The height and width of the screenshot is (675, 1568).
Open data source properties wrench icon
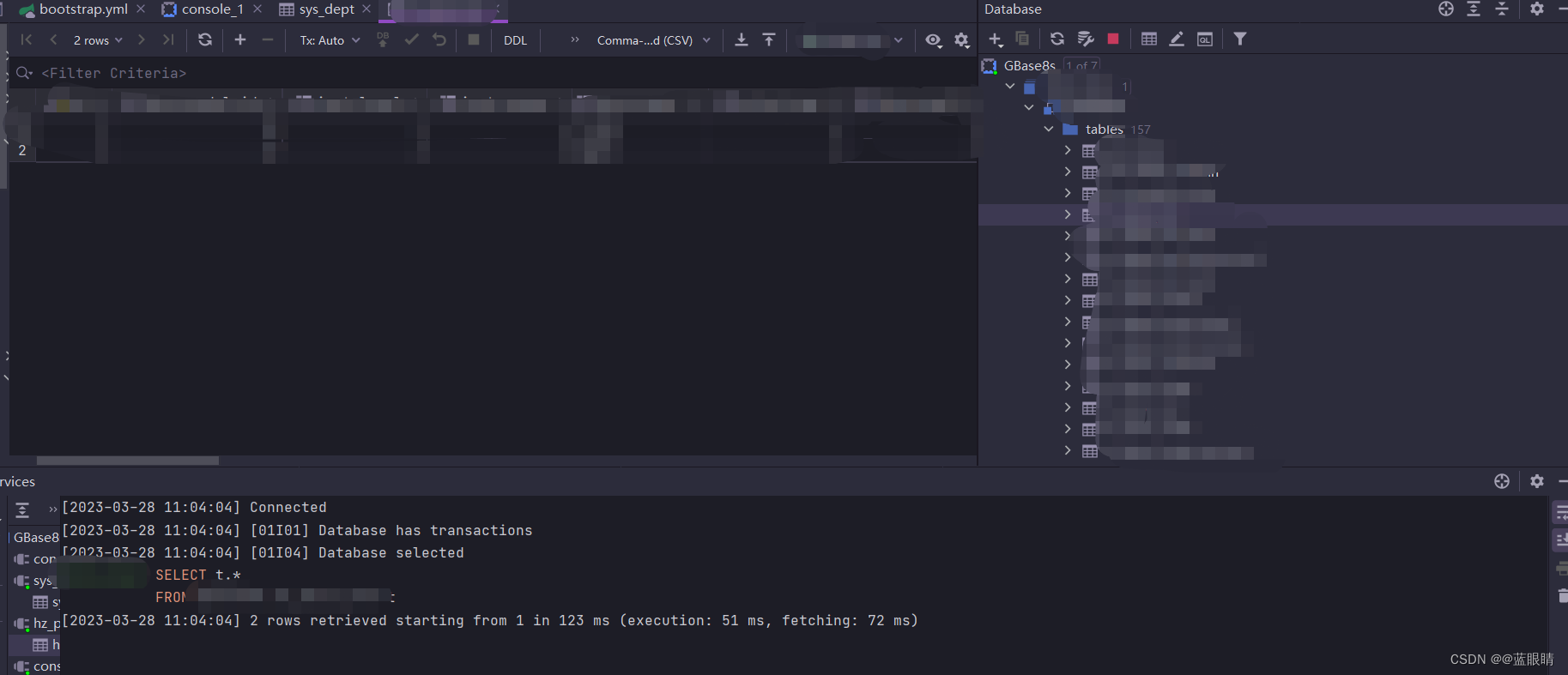click(1086, 39)
